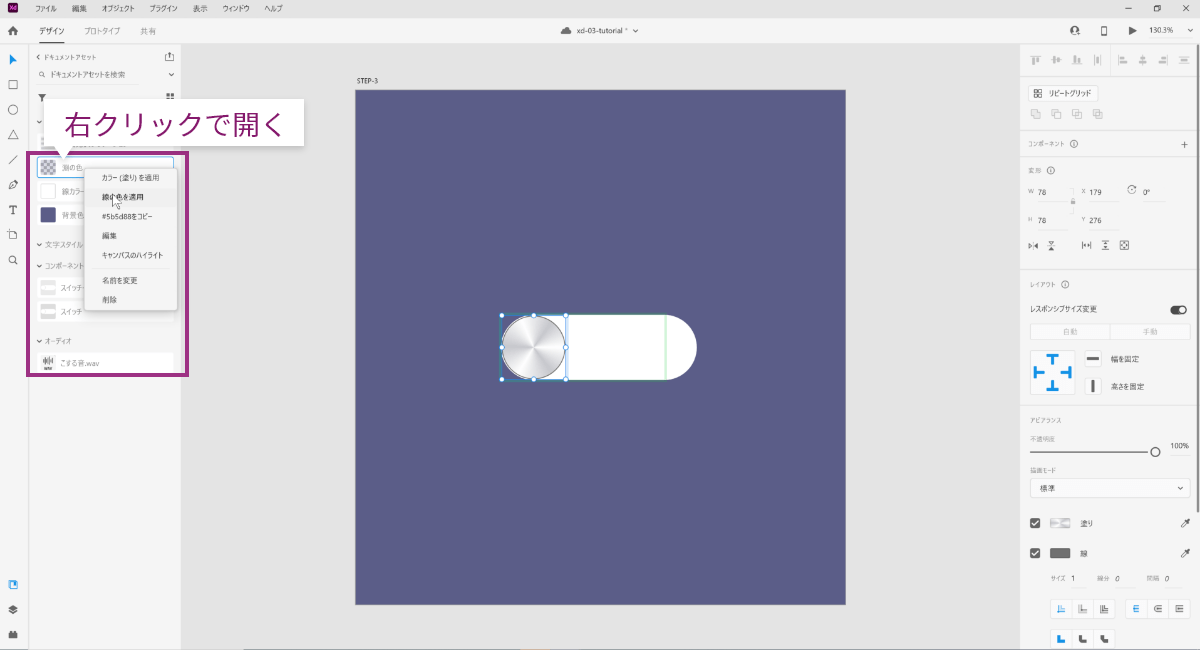Go to the Home screen icon
Viewport: 1200px width, 650px height.
(x=13, y=30)
